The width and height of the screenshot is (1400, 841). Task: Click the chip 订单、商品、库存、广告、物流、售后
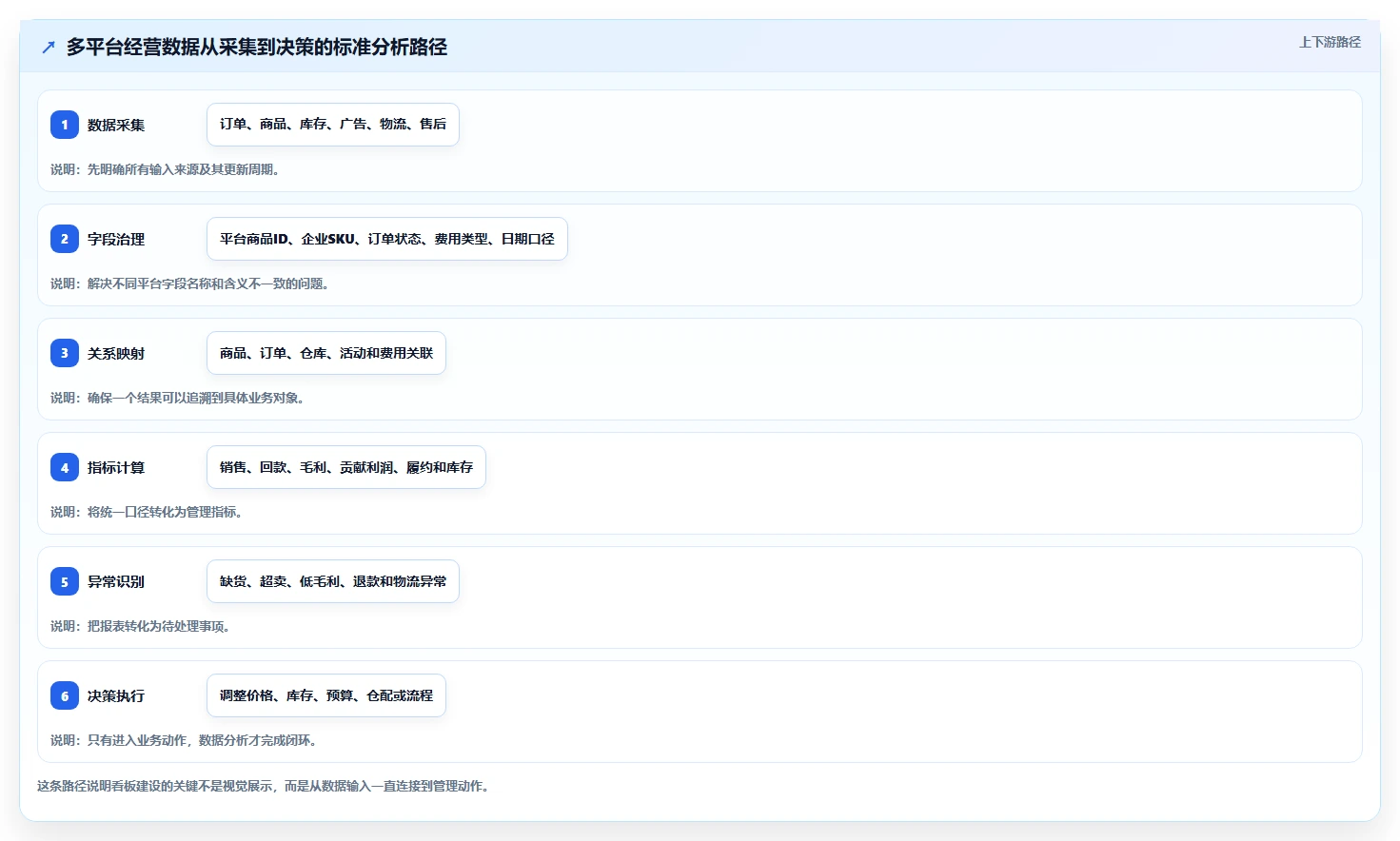pyautogui.click(x=333, y=125)
